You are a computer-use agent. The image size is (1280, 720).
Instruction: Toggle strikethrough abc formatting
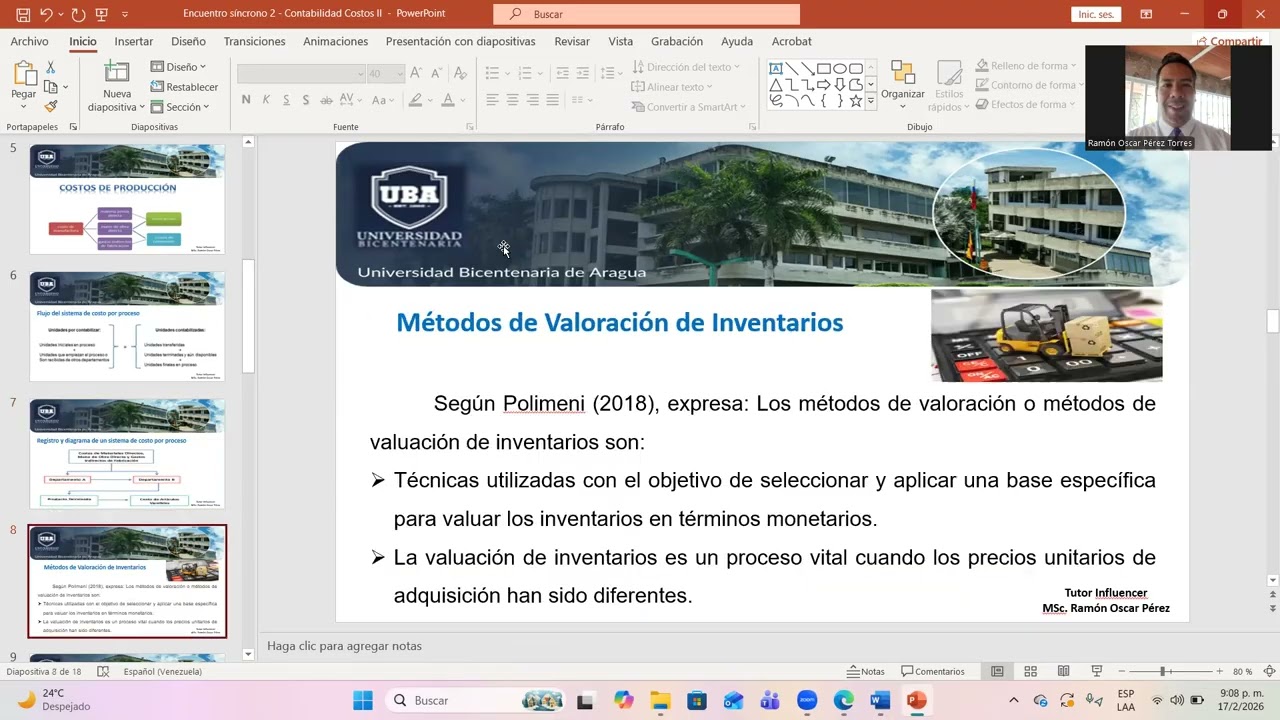point(326,100)
